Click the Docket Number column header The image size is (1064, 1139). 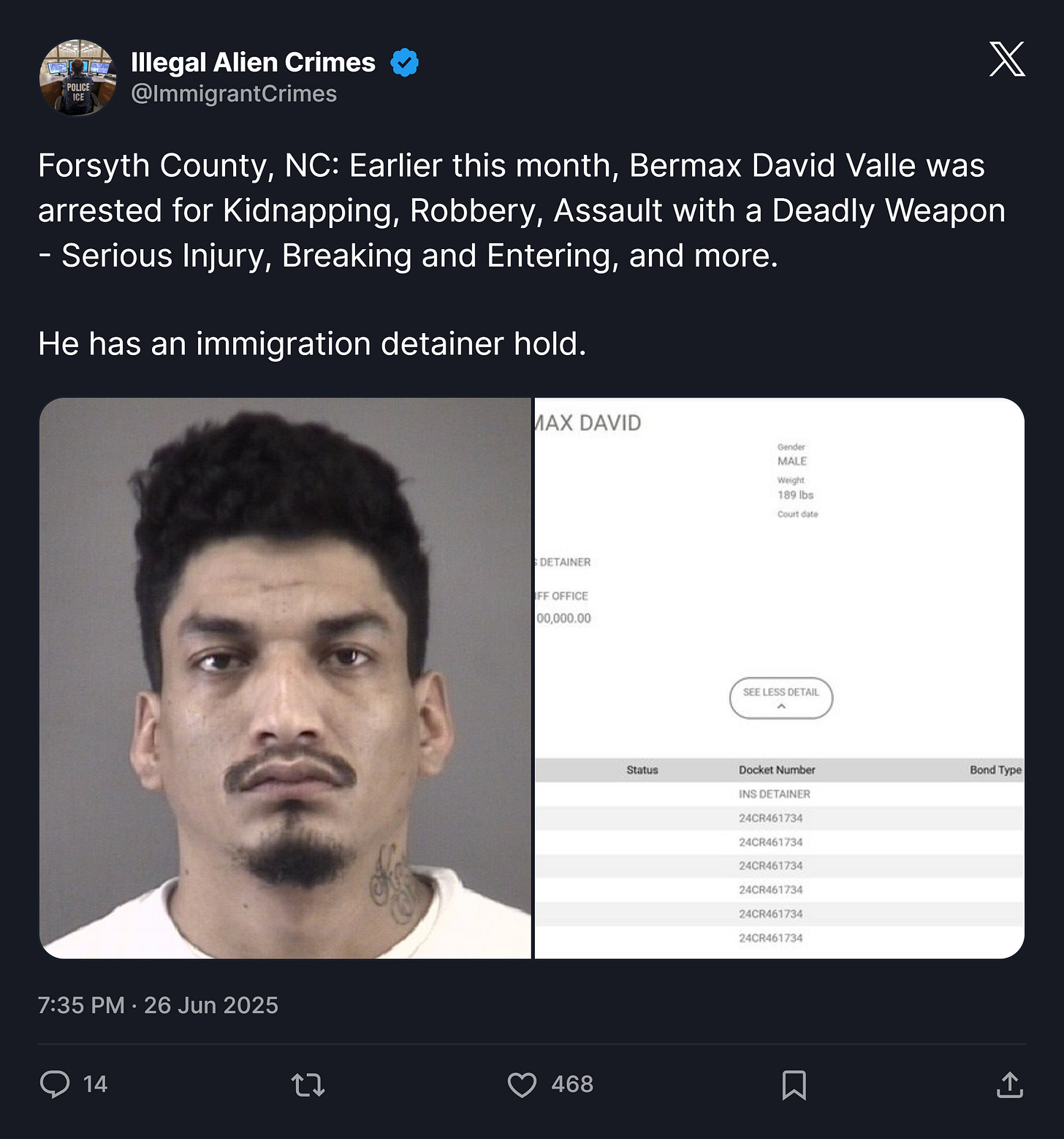[x=777, y=770]
